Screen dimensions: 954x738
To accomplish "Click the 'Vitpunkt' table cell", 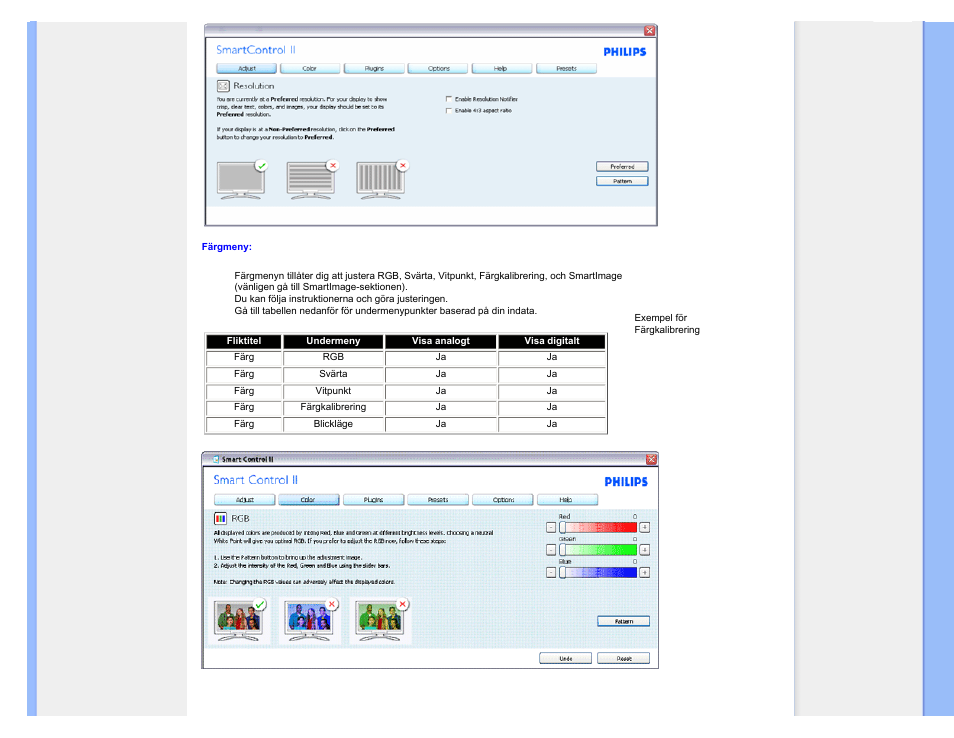I will [x=333, y=391].
